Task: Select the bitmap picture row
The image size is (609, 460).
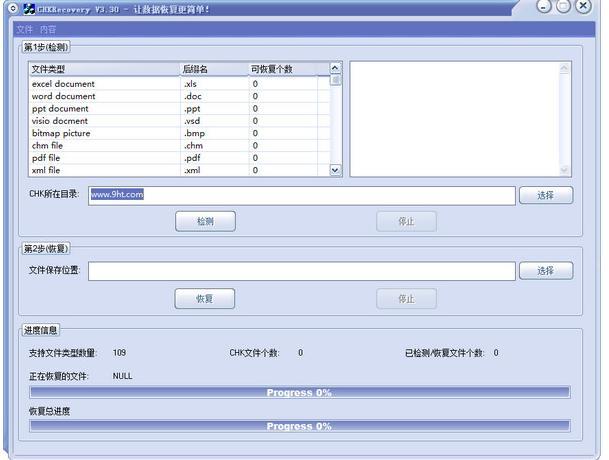Action: (x=179, y=133)
